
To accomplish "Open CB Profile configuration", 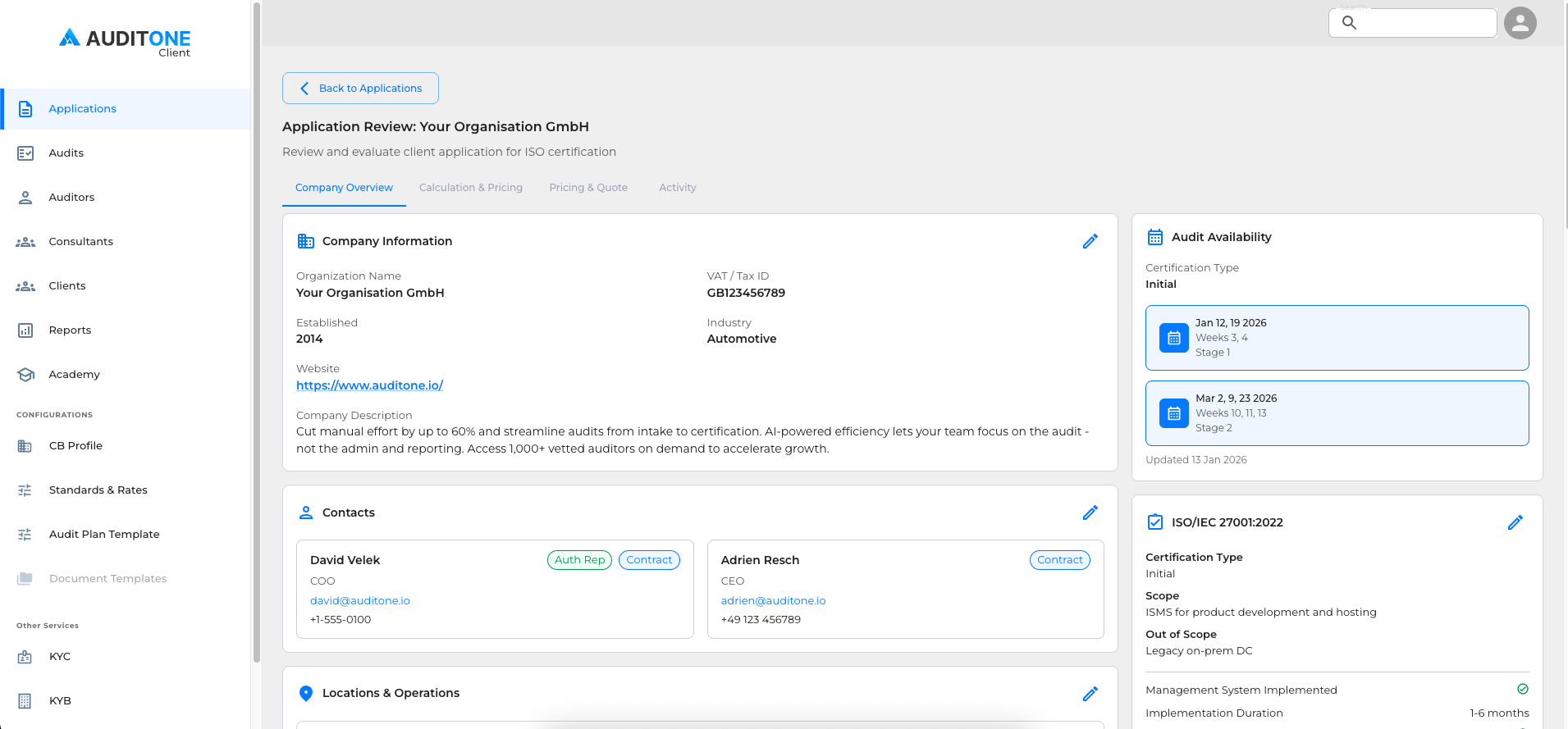I will tap(125, 446).
